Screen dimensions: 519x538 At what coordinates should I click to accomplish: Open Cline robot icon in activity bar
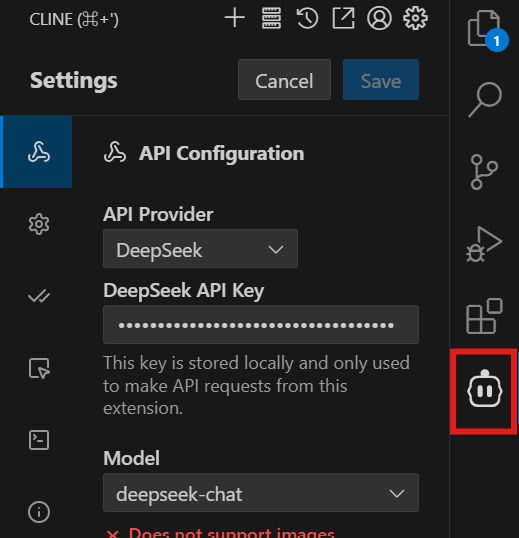pos(484,391)
